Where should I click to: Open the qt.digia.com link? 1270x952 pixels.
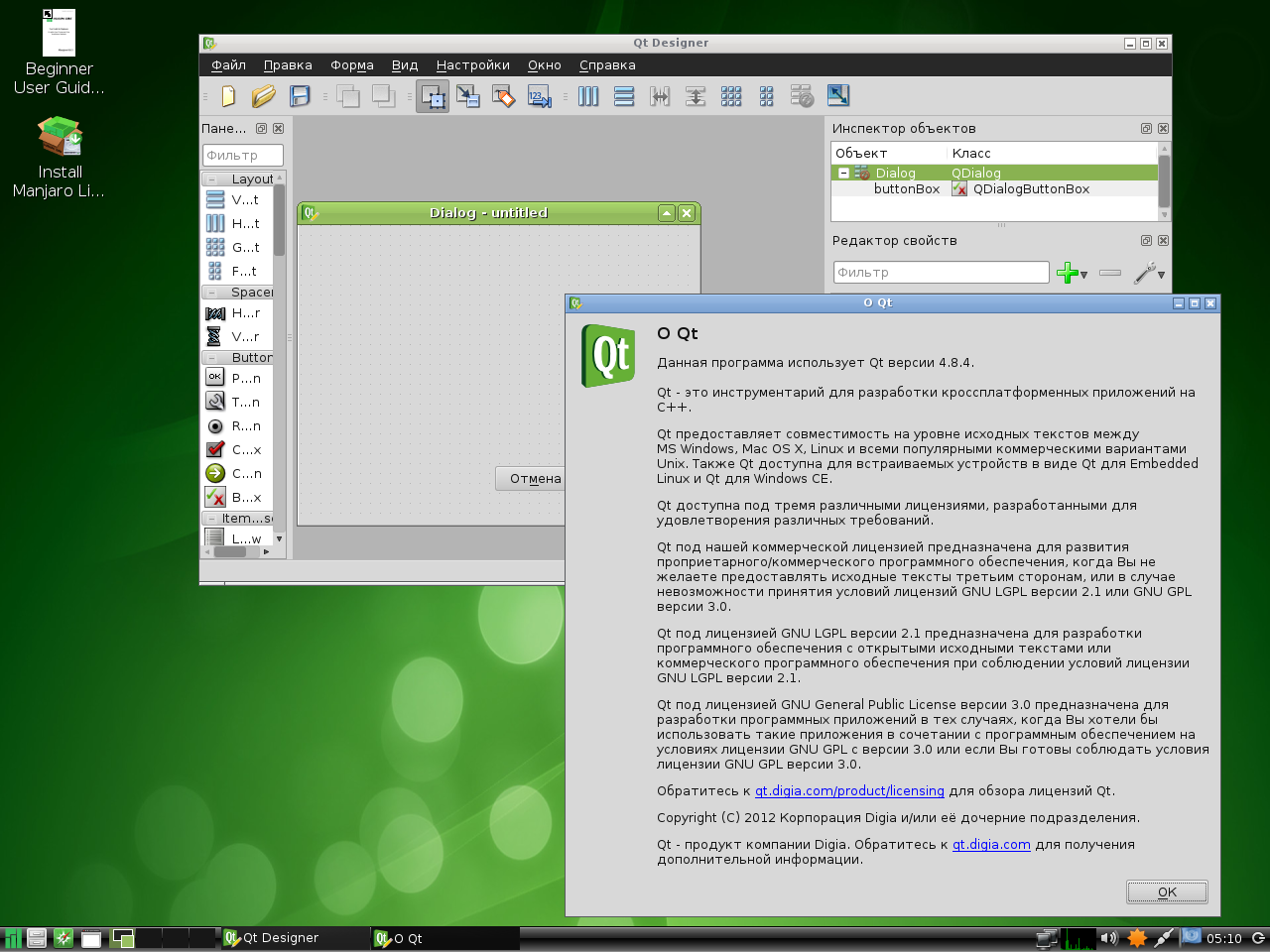(991, 844)
